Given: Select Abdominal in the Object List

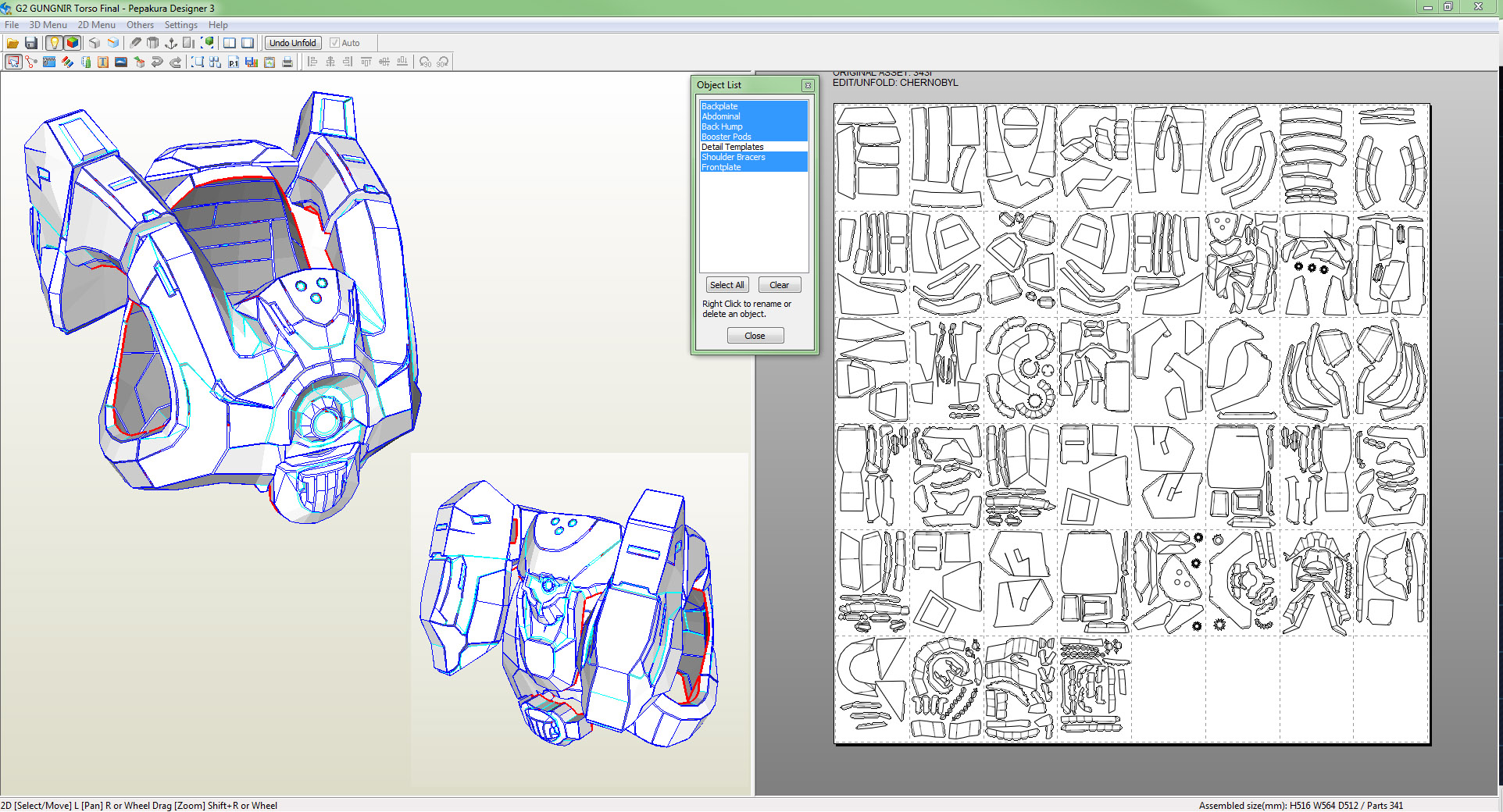Looking at the screenshot, I should (754, 116).
